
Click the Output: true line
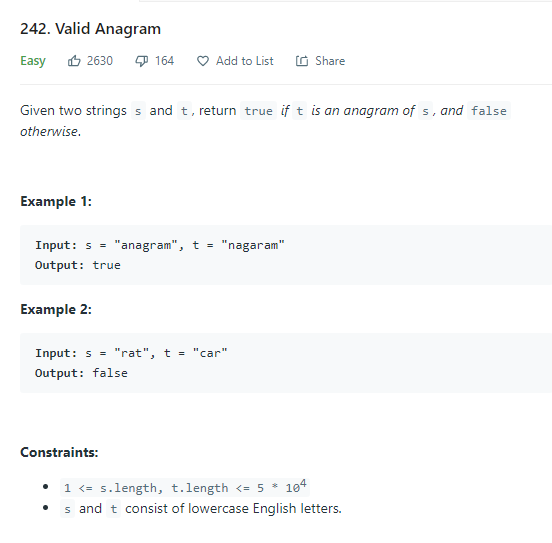click(x=78, y=265)
